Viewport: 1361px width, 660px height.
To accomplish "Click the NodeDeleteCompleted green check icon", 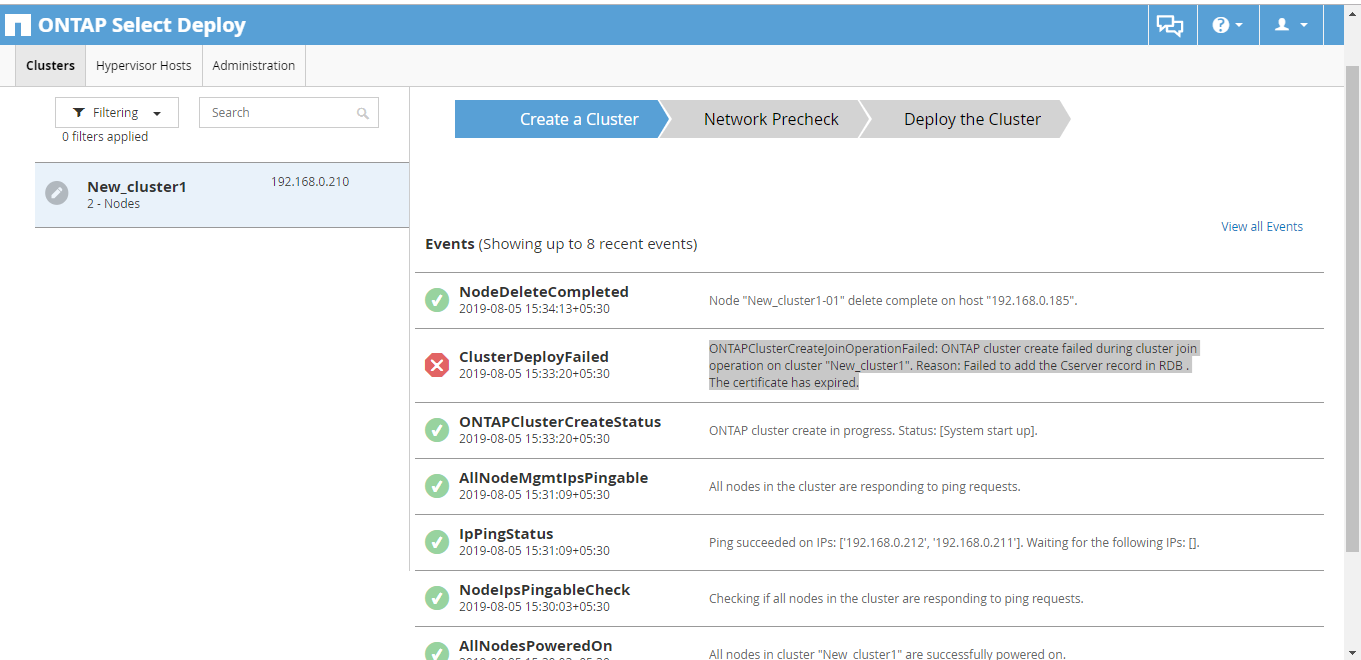I will point(437,300).
